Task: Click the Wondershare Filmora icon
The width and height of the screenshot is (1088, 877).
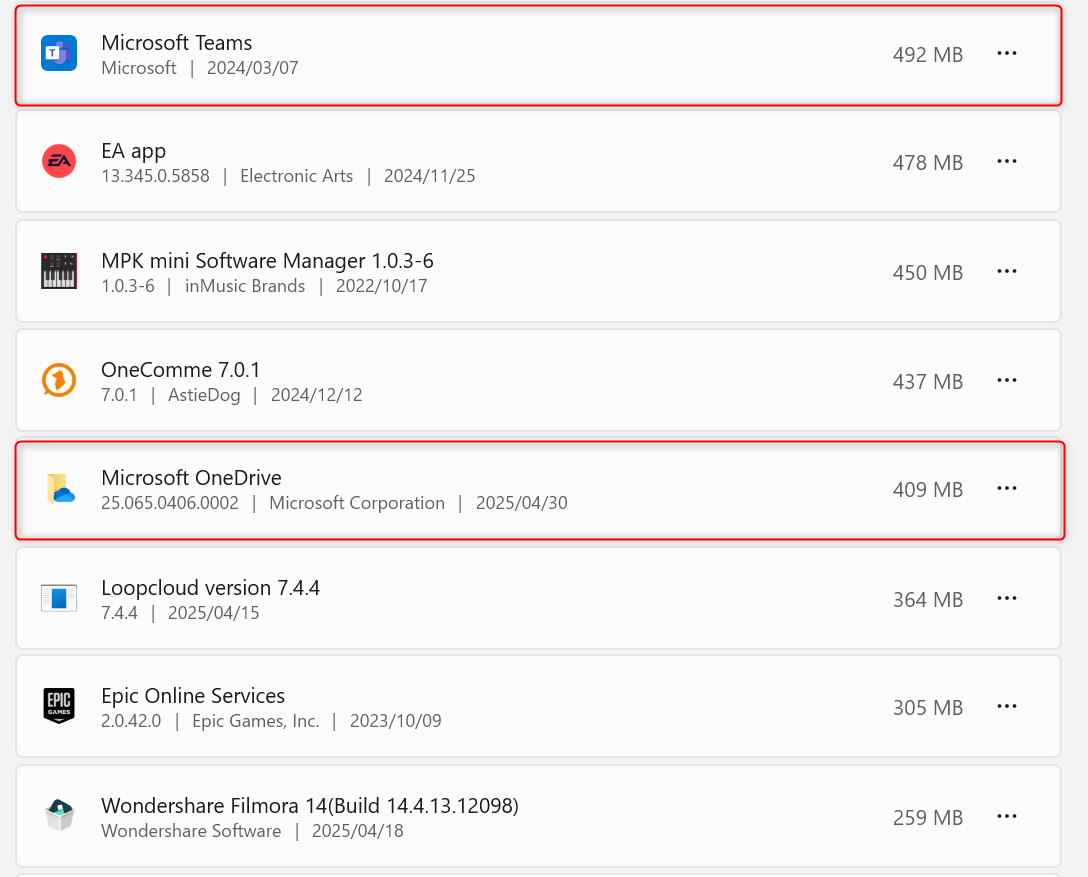Action: (x=59, y=815)
